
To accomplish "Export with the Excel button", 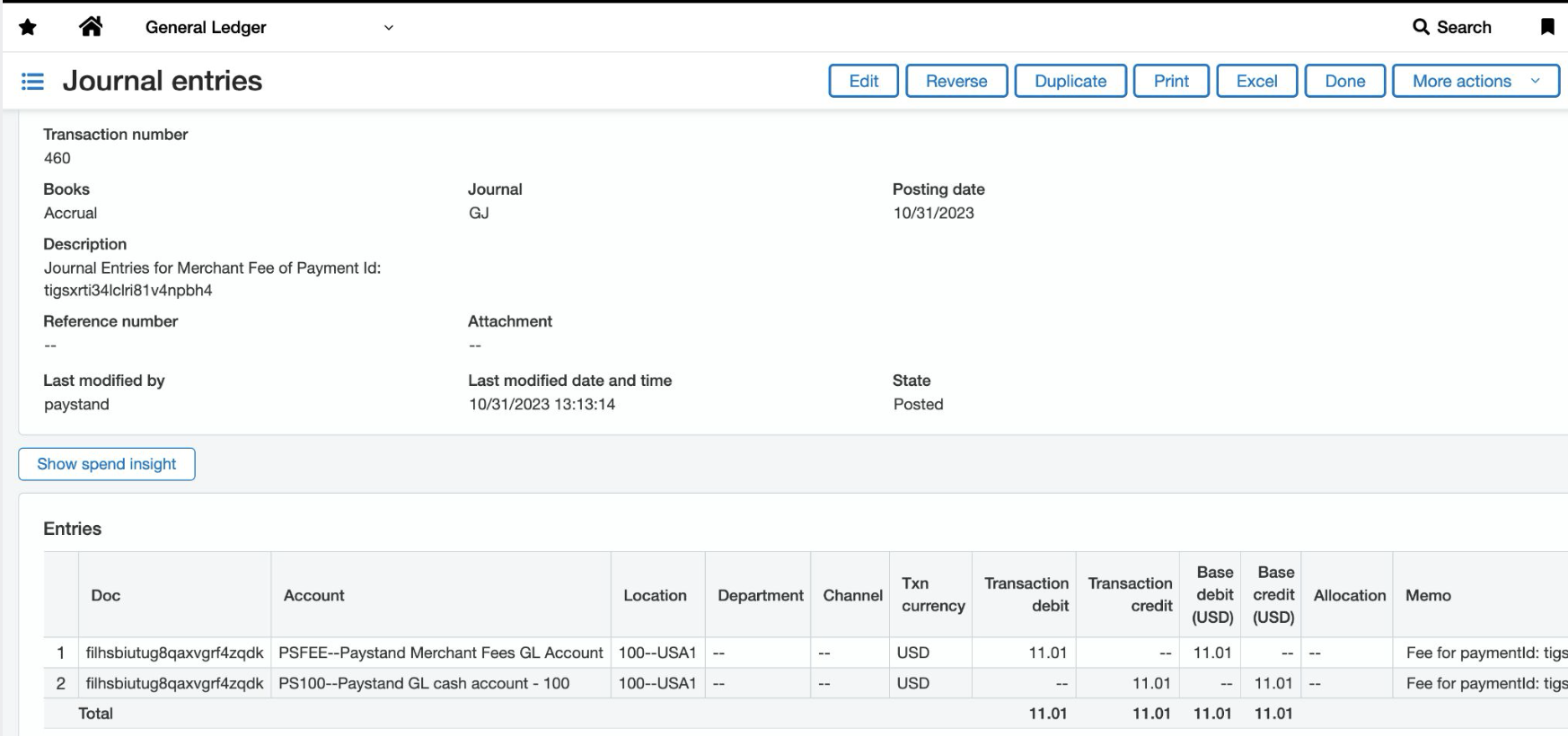I will (x=1256, y=81).
